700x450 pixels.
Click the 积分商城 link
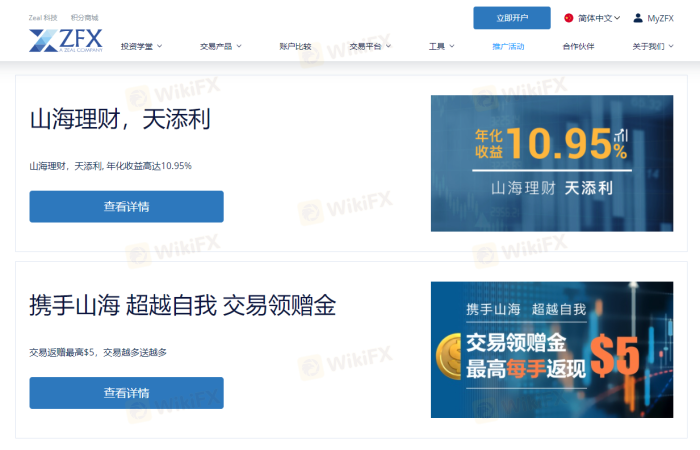84,18
